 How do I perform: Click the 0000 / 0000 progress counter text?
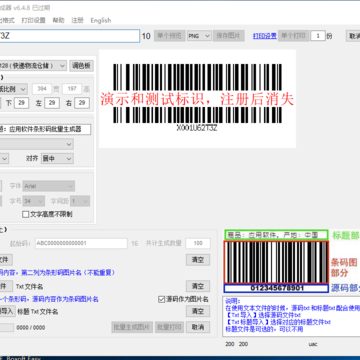(31, 328)
